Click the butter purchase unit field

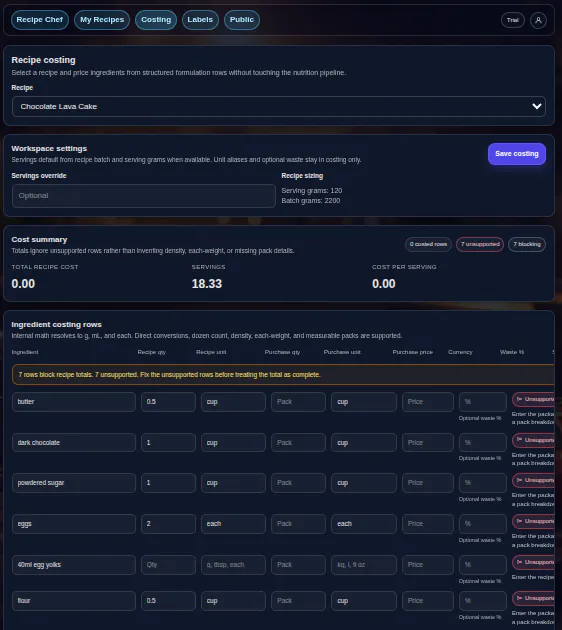(364, 402)
